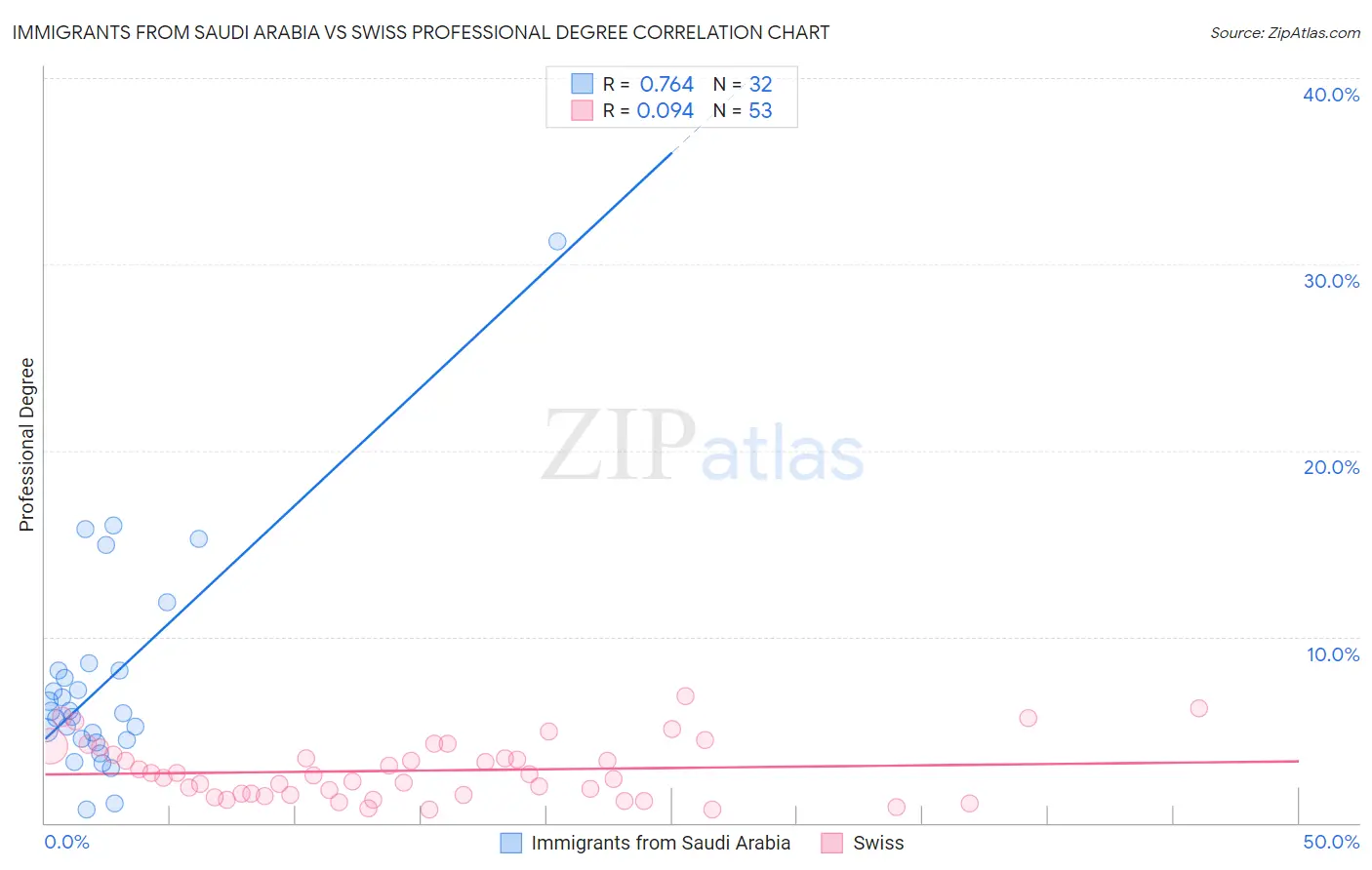Select the Swiss legend label

coord(878,843)
